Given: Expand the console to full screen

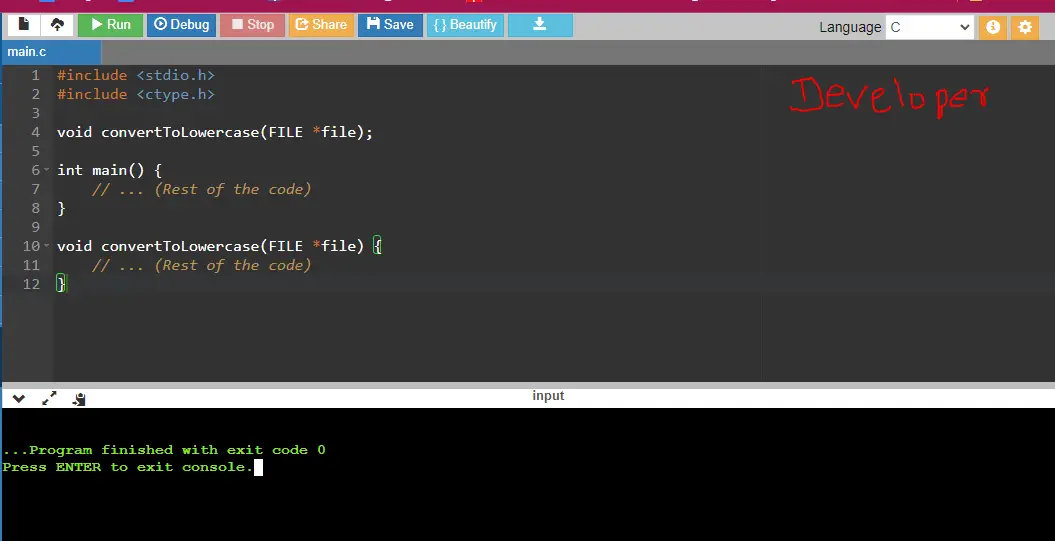Looking at the screenshot, I should coord(49,398).
